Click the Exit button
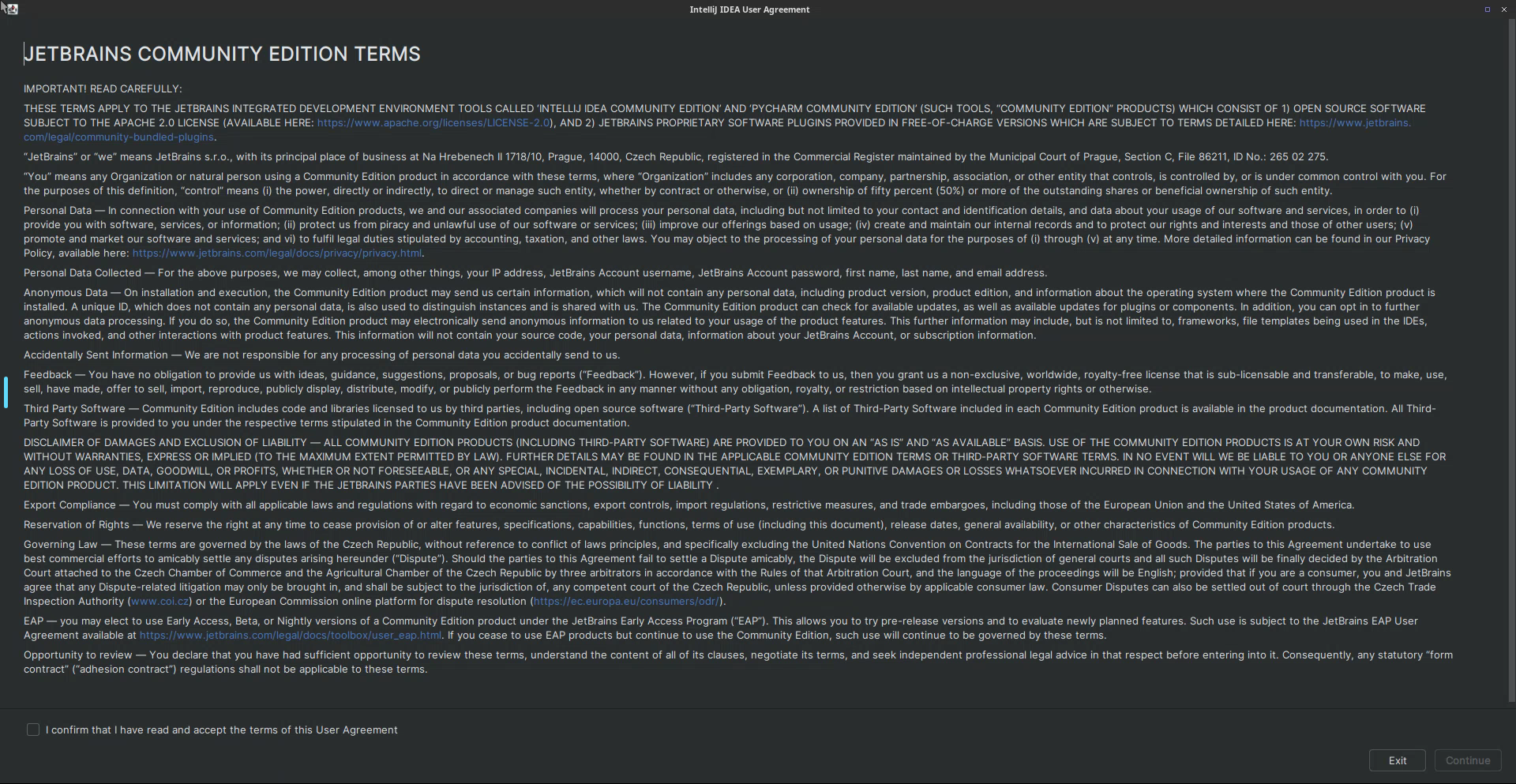 coord(1397,760)
